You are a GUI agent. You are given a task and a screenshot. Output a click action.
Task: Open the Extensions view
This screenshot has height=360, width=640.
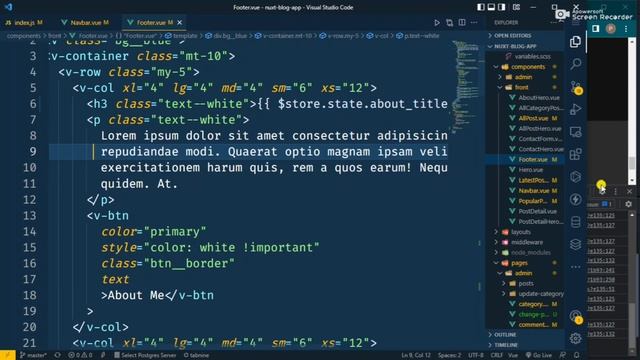(576, 154)
